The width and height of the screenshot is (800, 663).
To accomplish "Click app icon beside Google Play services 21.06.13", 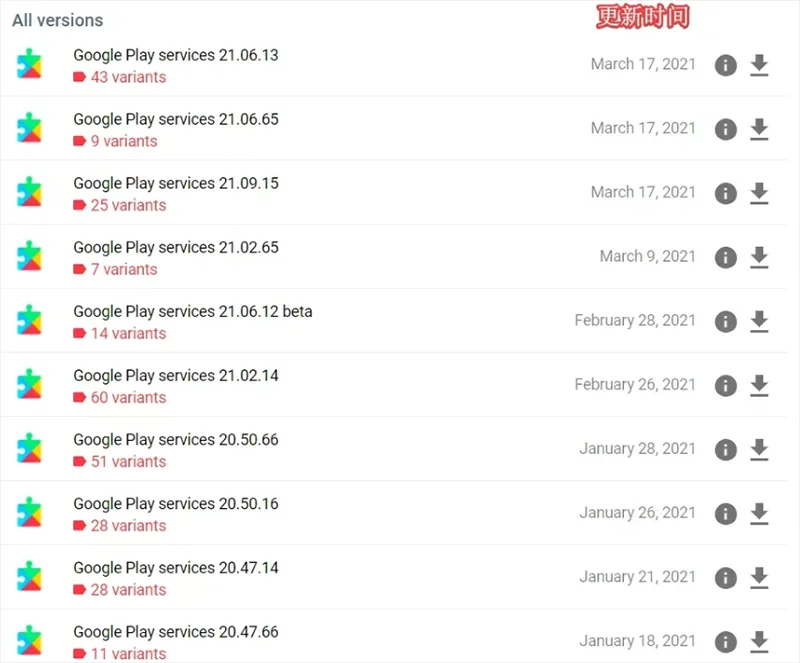I will click(29, 64).
